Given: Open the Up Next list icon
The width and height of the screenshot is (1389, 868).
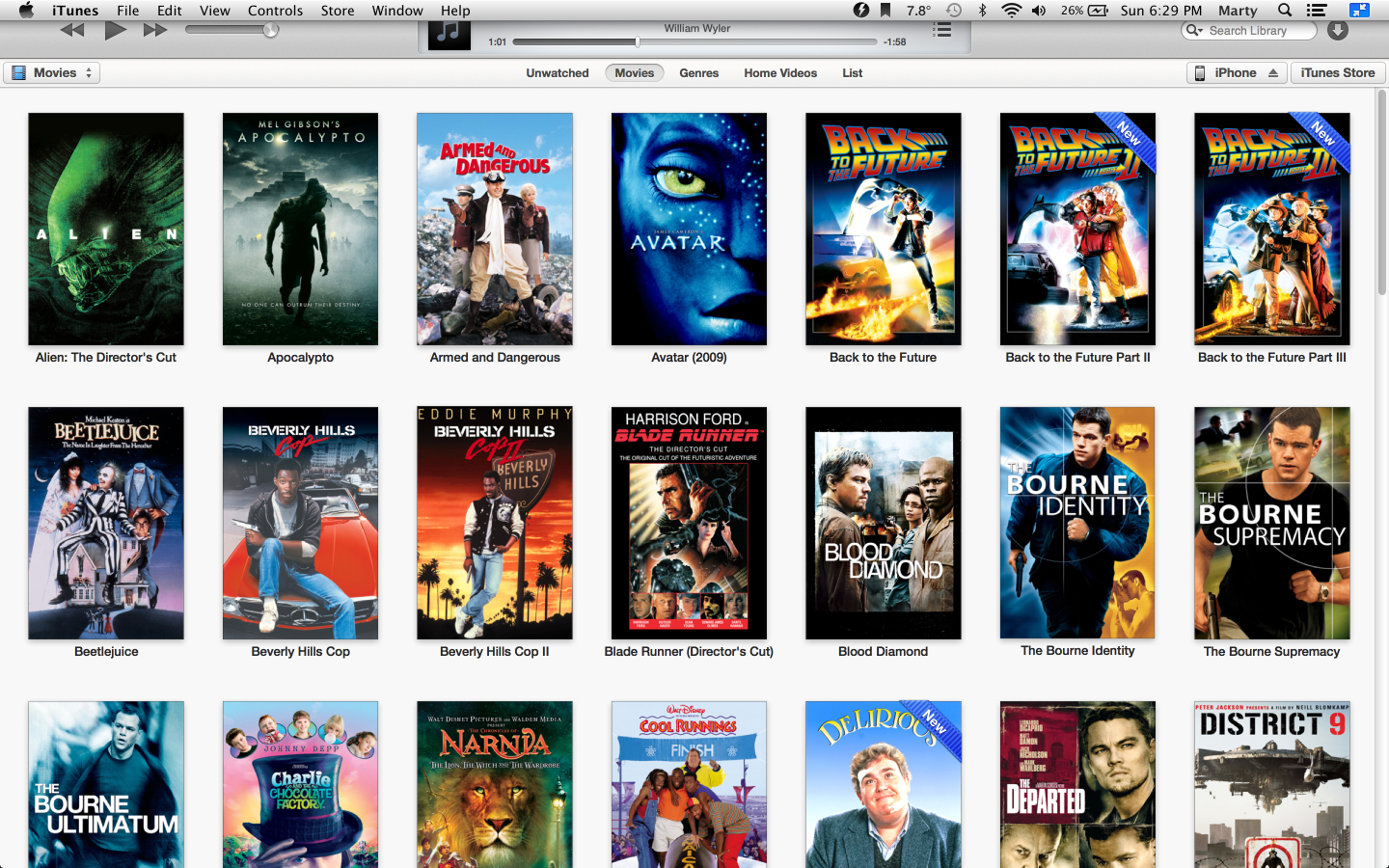Looking at the screenshot, I should point(942,30).
